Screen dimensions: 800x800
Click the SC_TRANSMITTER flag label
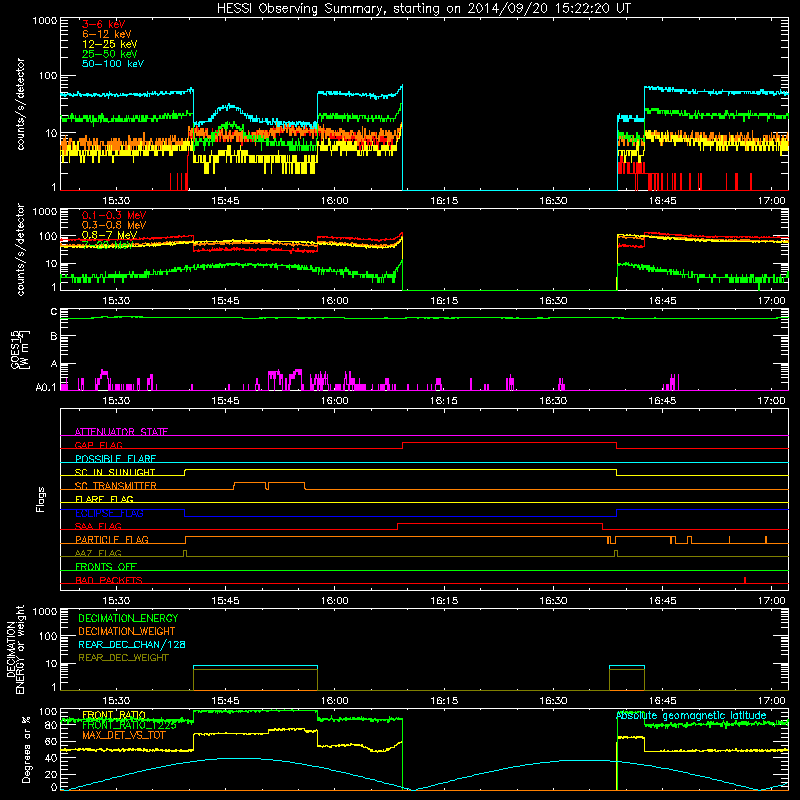(x=116, y=486)
